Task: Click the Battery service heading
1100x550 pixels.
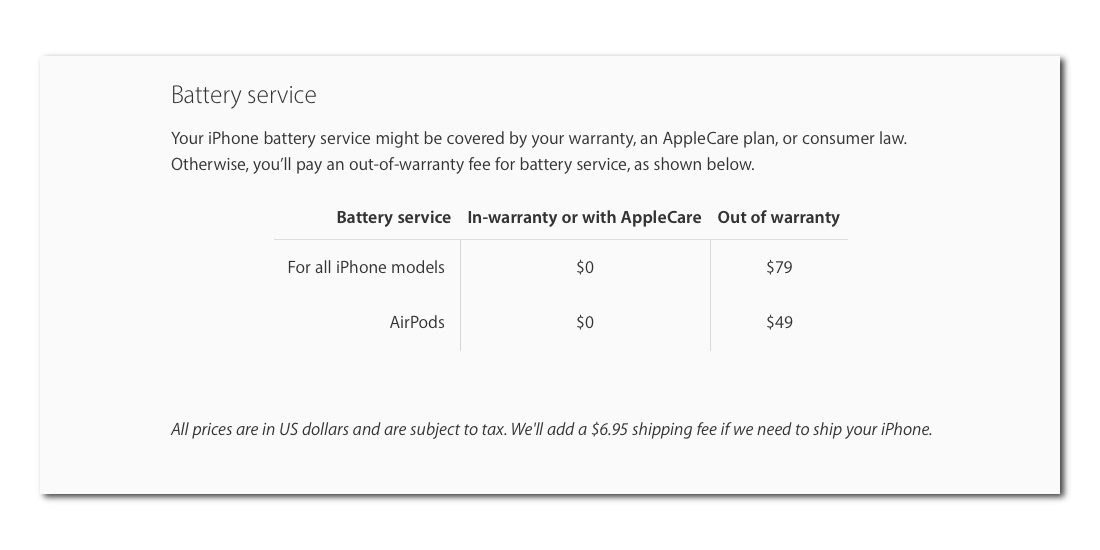Action: (243, 95)
